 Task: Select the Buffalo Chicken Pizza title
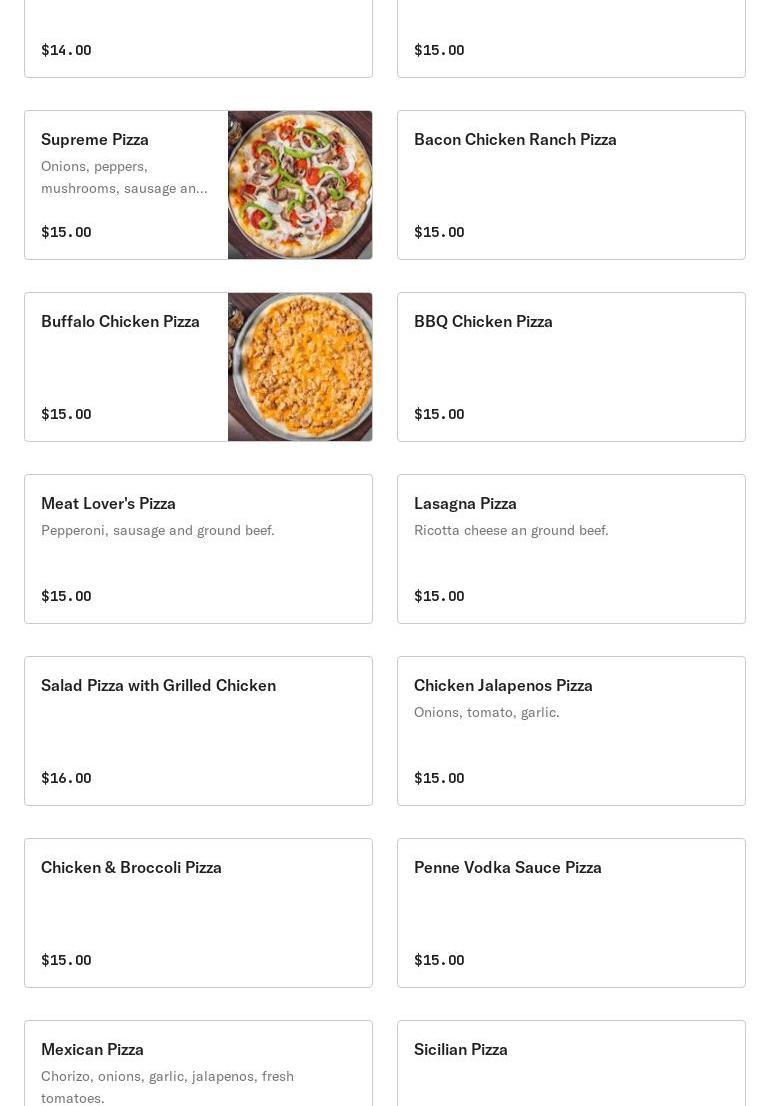pyautogui.click(x=120, y=321)
